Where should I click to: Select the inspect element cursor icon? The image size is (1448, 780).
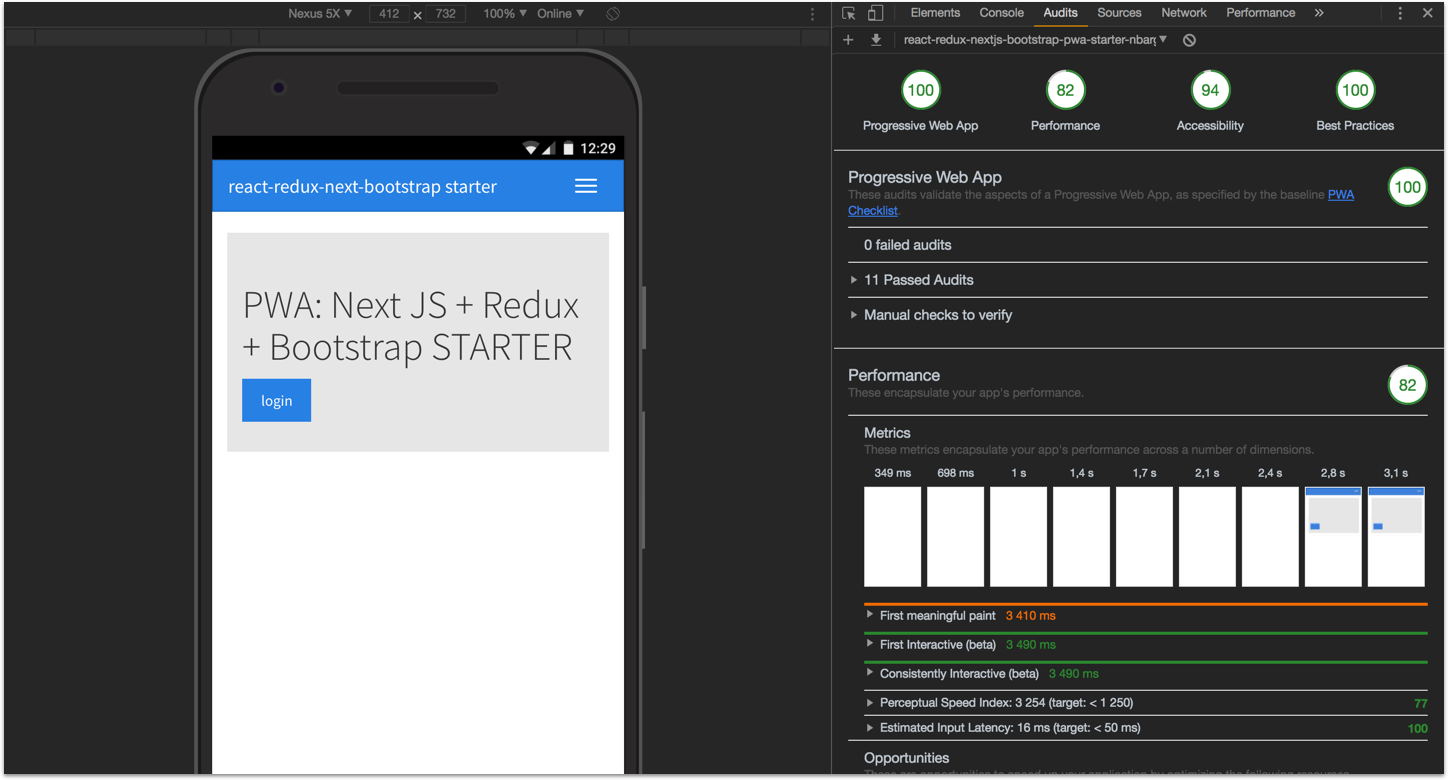click(x=849, y=13)
